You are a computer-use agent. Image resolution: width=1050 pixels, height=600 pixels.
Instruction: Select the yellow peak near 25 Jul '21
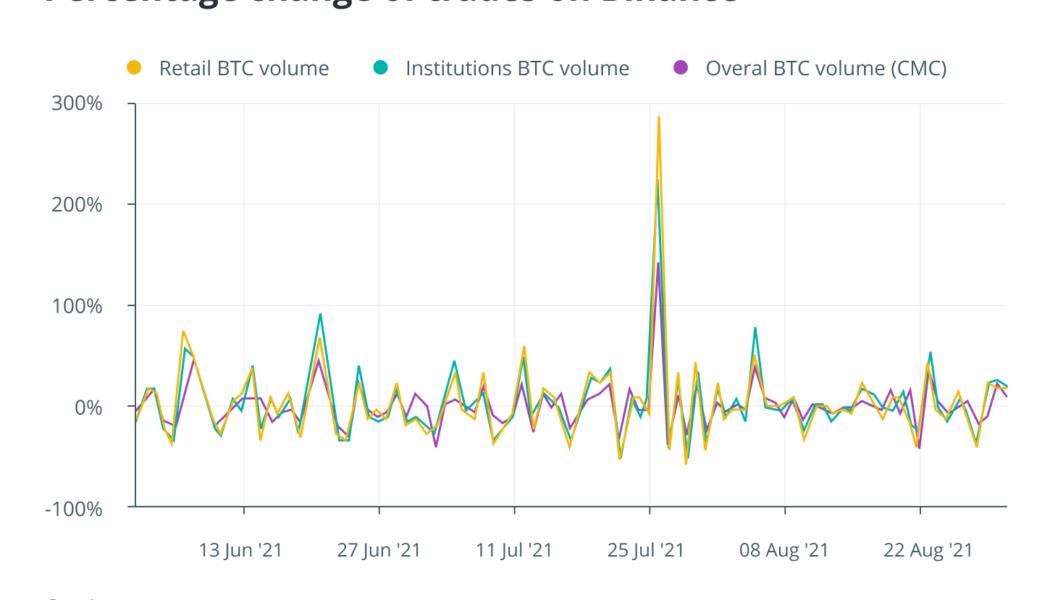pyautogui.click(x=659, y=118)
